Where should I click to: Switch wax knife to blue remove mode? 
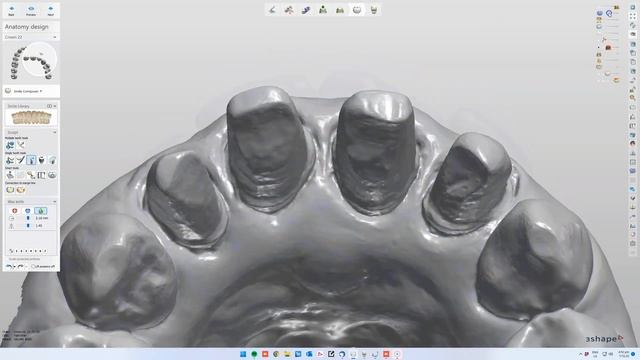pyautogui.click(x=28, y=211)
